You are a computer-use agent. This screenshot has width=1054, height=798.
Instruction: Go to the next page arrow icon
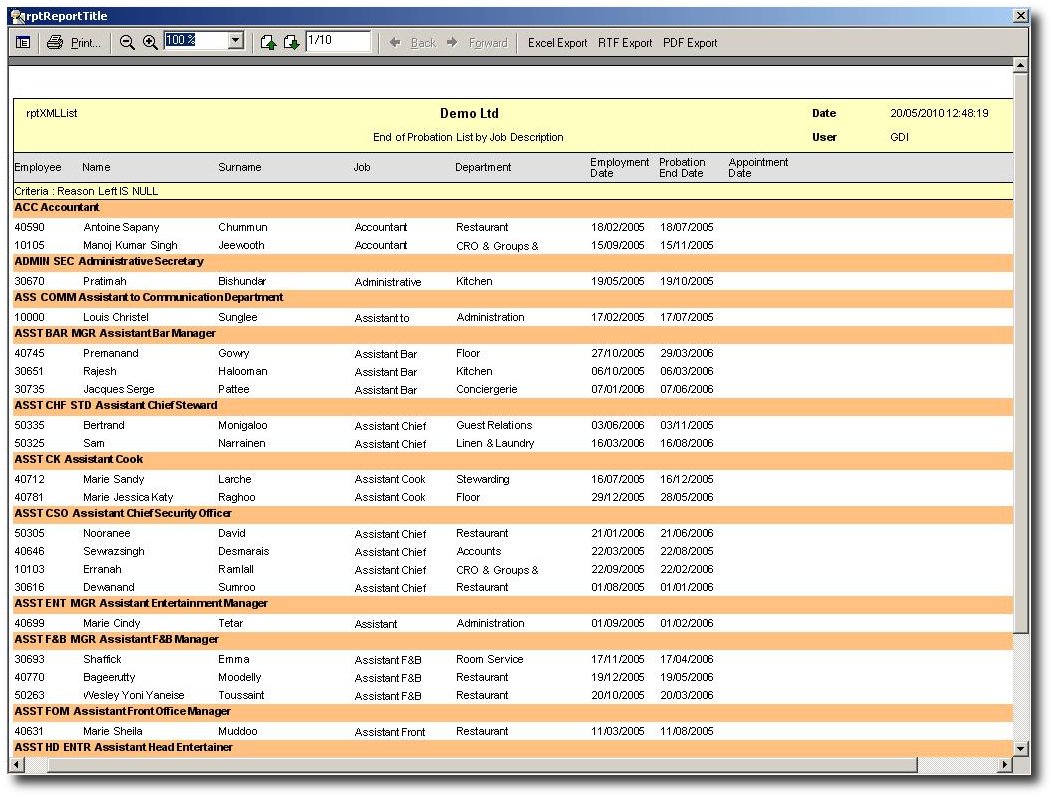pyautogui.click(x=290, y=42)
